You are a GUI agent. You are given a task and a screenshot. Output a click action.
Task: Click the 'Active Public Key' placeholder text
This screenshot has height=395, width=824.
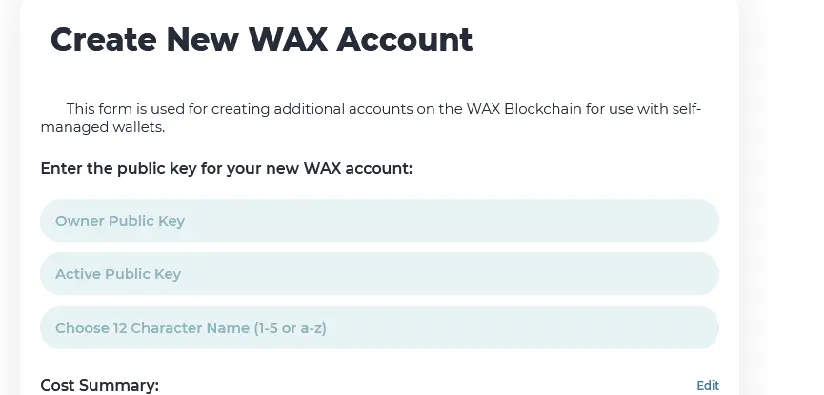118,274
